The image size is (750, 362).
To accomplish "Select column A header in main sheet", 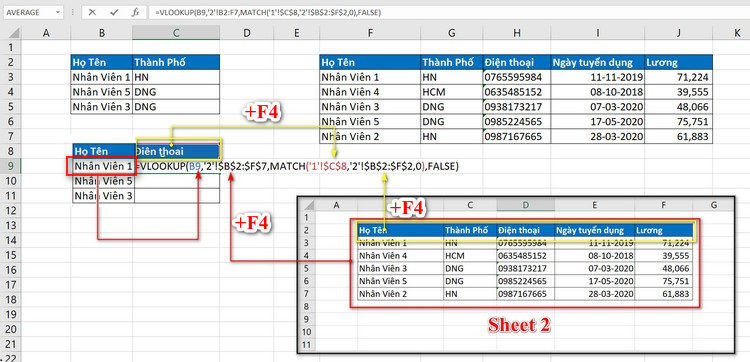I will coord(46,33).
